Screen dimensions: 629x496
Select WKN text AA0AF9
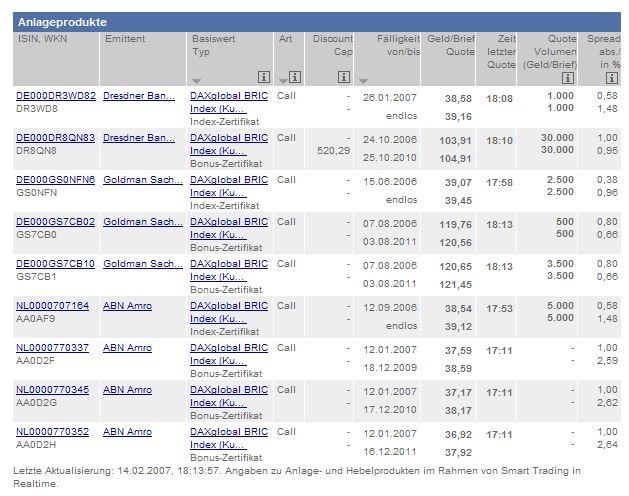35,319
